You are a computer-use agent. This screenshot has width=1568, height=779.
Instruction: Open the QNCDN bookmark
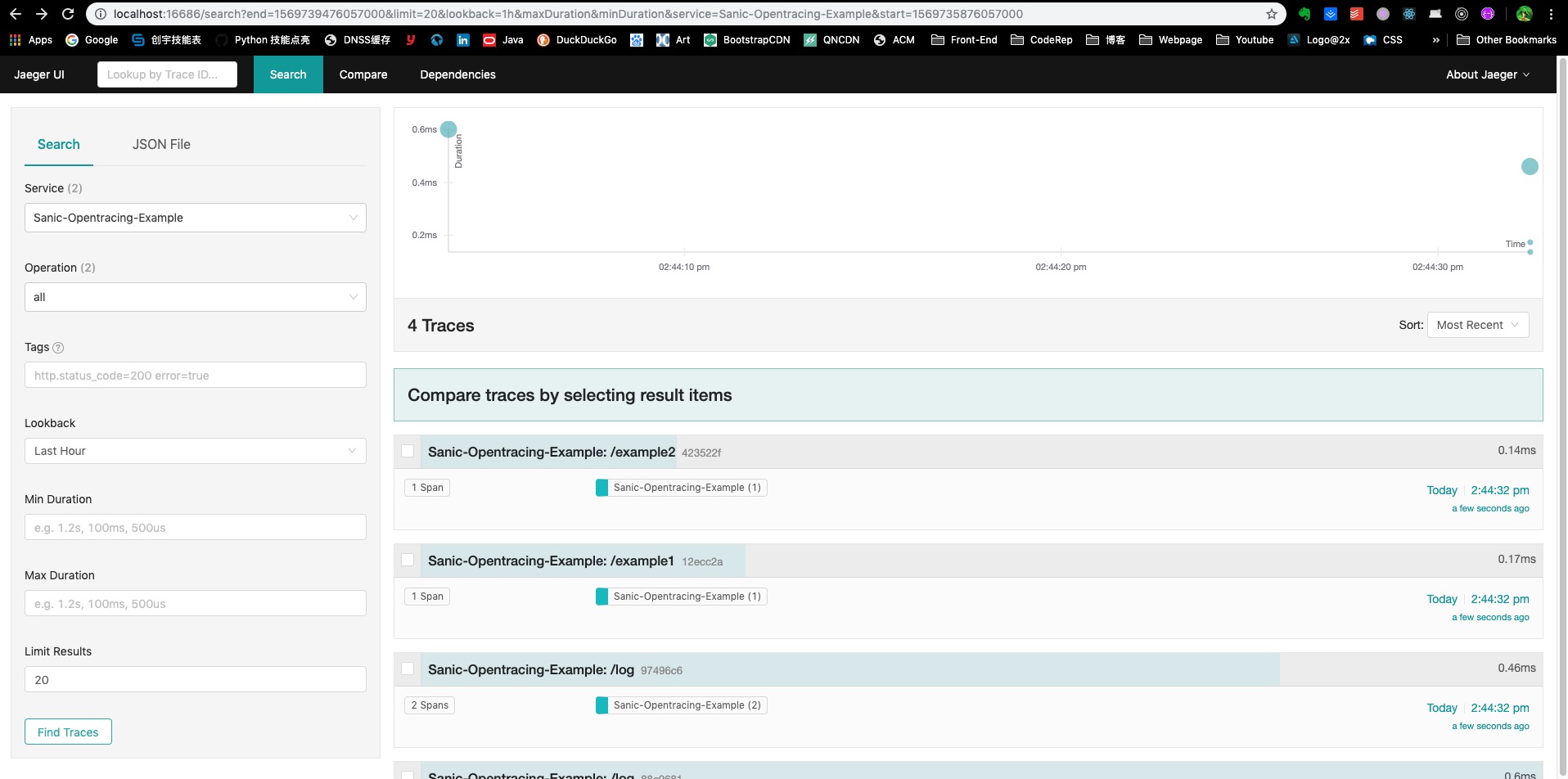coord(831,39)
